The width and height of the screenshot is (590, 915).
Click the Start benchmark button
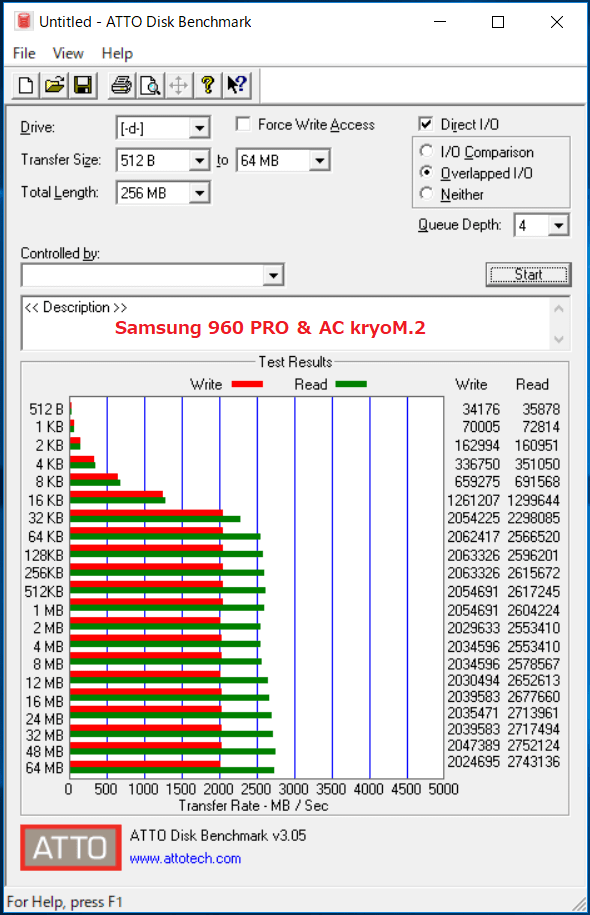(528, 275)
